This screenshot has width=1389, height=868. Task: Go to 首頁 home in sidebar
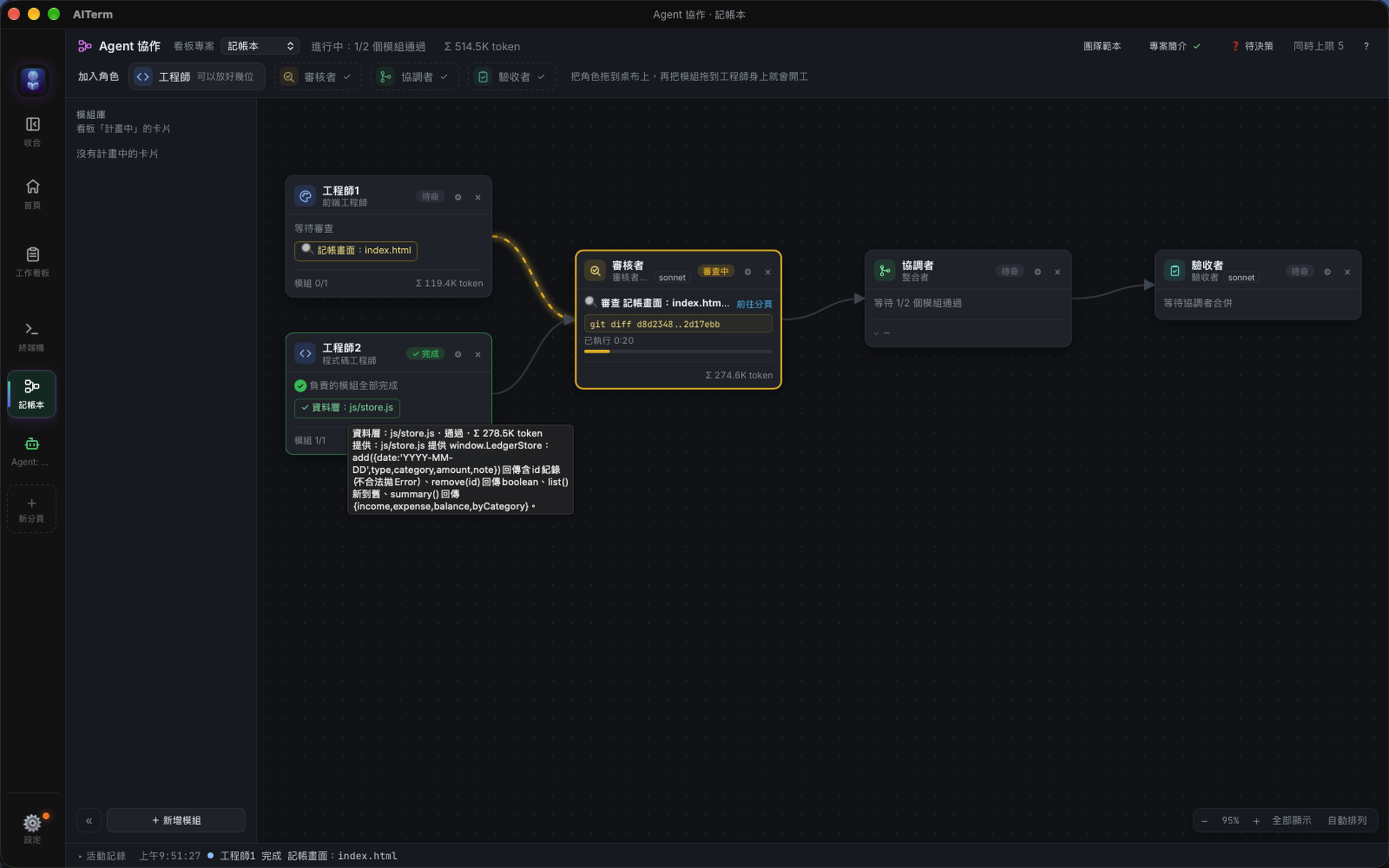click(x=32, y=194)
